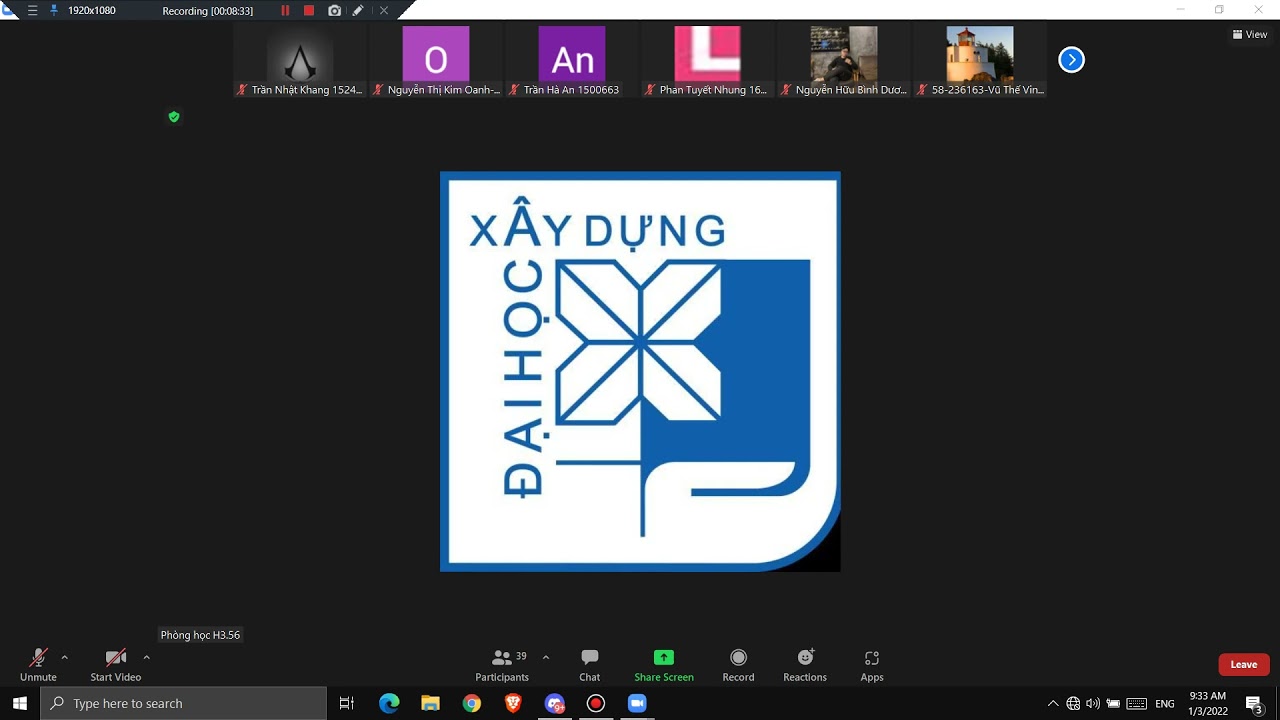This screenshot has width=1280, height=720.
Task: Click the green Share Screen button
Action: click(x=664, y=665)
